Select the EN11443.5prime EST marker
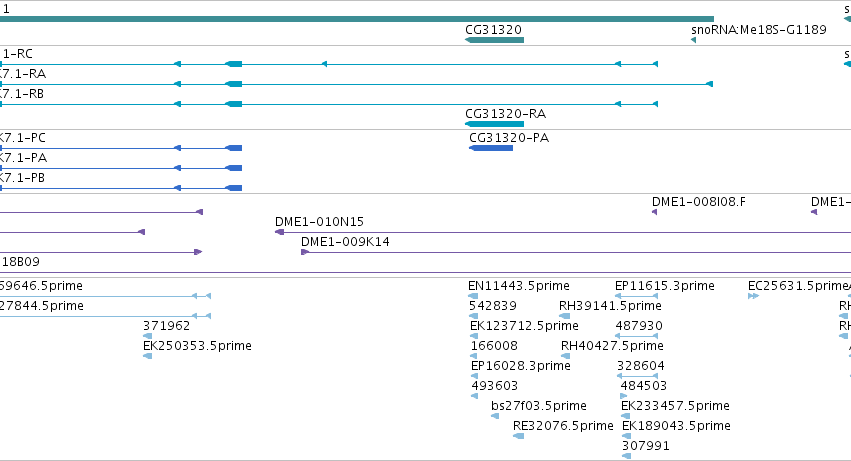Viewport: 851px width, 461px height. pyautogui.click(x=473, y=296)
